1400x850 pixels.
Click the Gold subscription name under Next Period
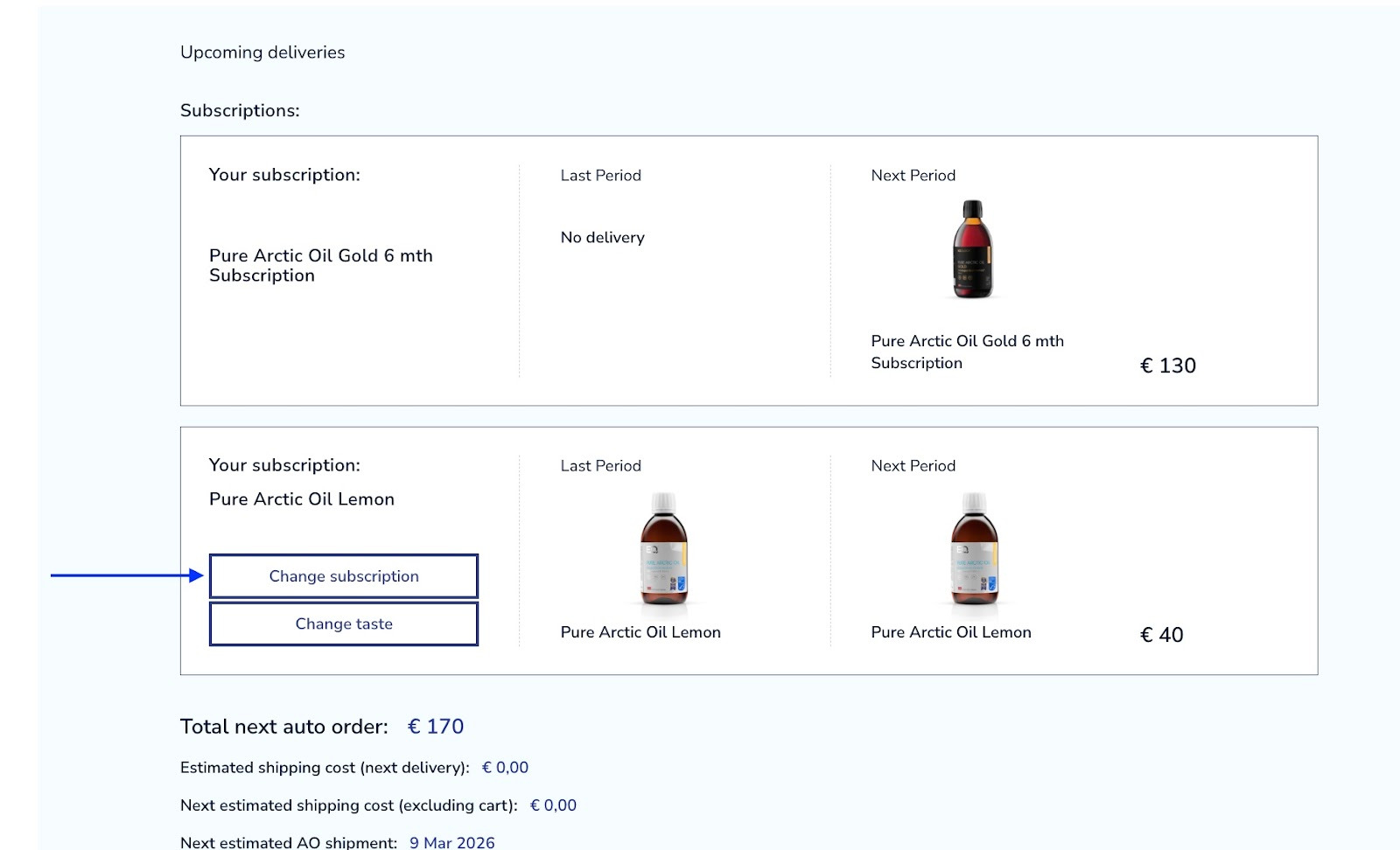click(x=968, y=352)
